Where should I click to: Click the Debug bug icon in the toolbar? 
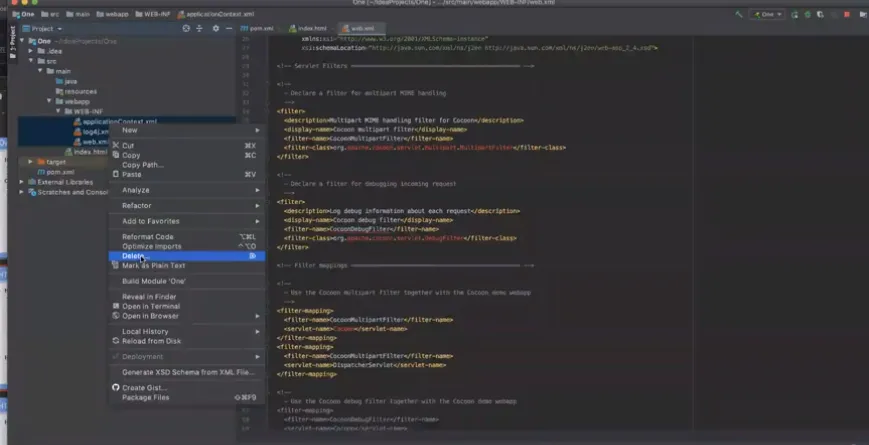coord(807,14)
